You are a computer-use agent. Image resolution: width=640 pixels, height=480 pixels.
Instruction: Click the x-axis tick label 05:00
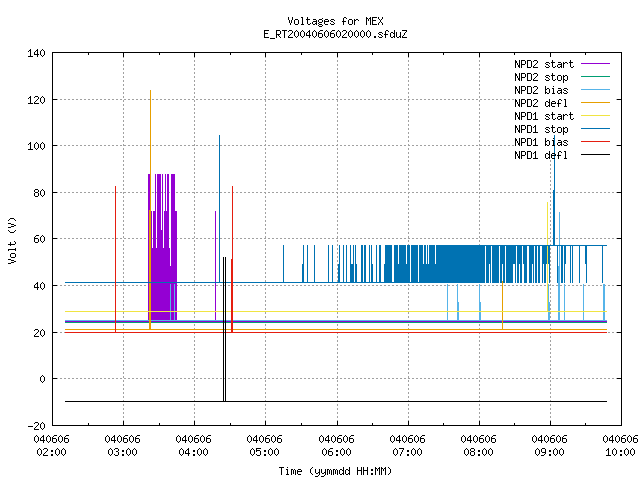tap(264, 452)
